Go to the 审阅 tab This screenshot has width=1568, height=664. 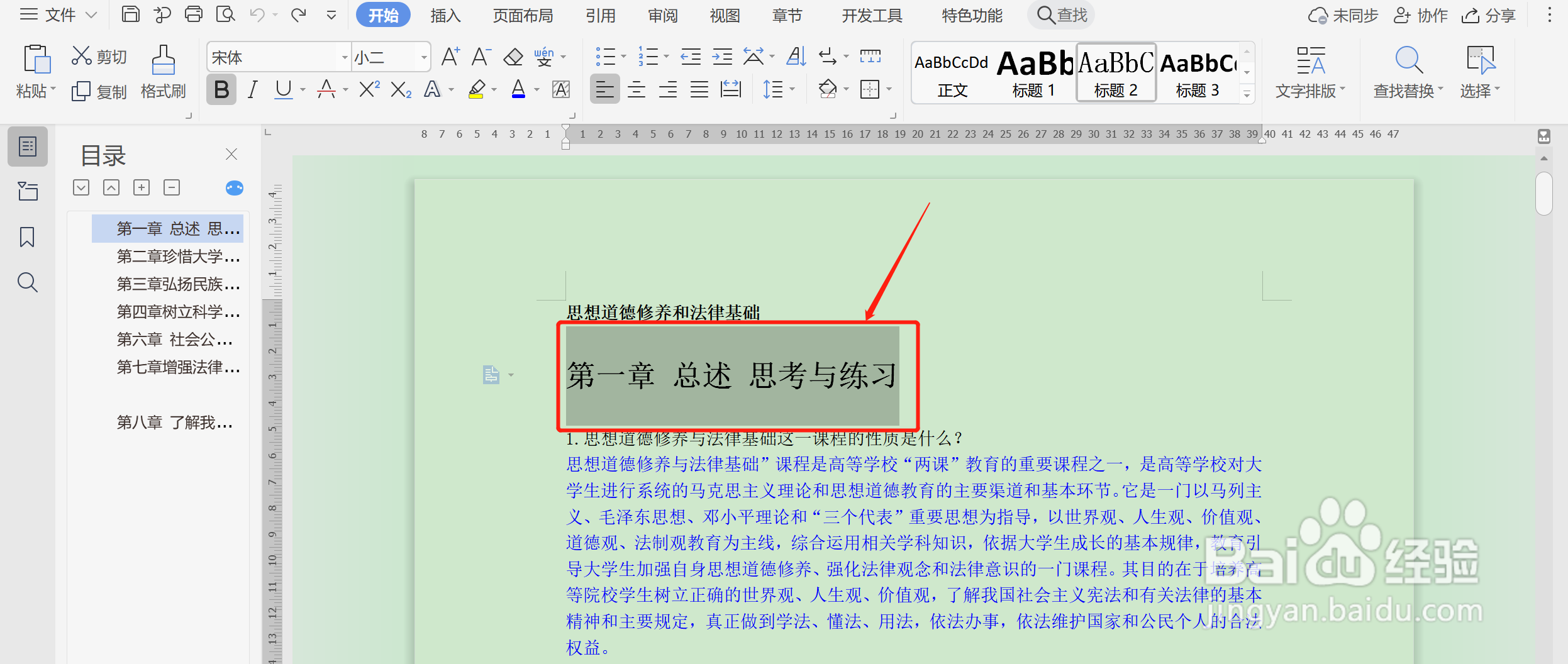(663, 15)
